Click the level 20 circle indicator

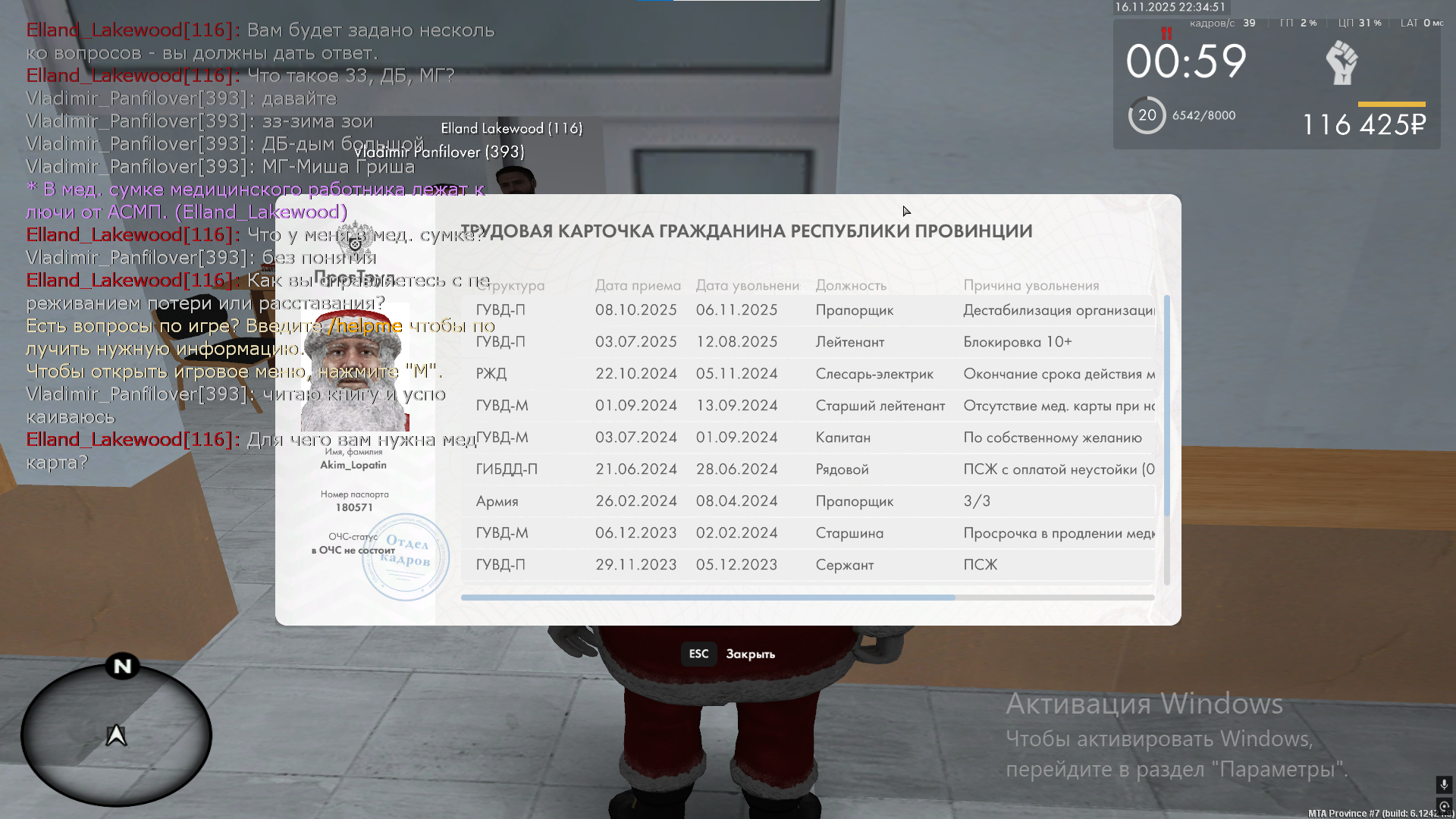point(1147,115)
